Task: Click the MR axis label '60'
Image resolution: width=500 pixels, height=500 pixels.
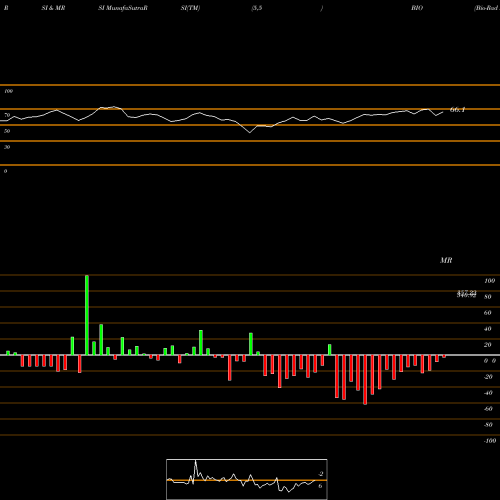Action: tap(488, 313)
